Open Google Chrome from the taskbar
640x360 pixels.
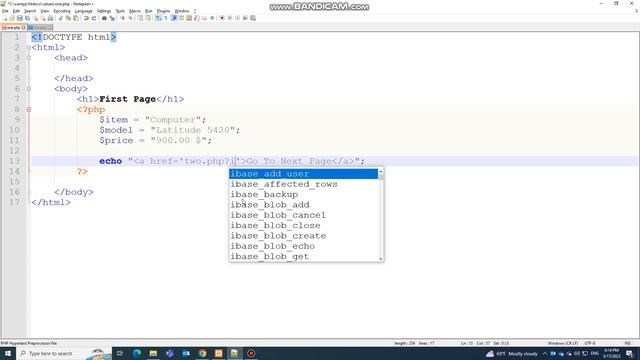[202, 353]
